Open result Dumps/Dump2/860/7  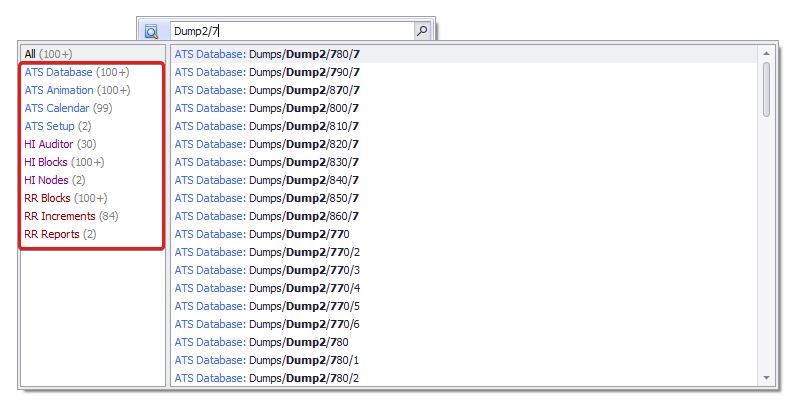coord(464,216)
